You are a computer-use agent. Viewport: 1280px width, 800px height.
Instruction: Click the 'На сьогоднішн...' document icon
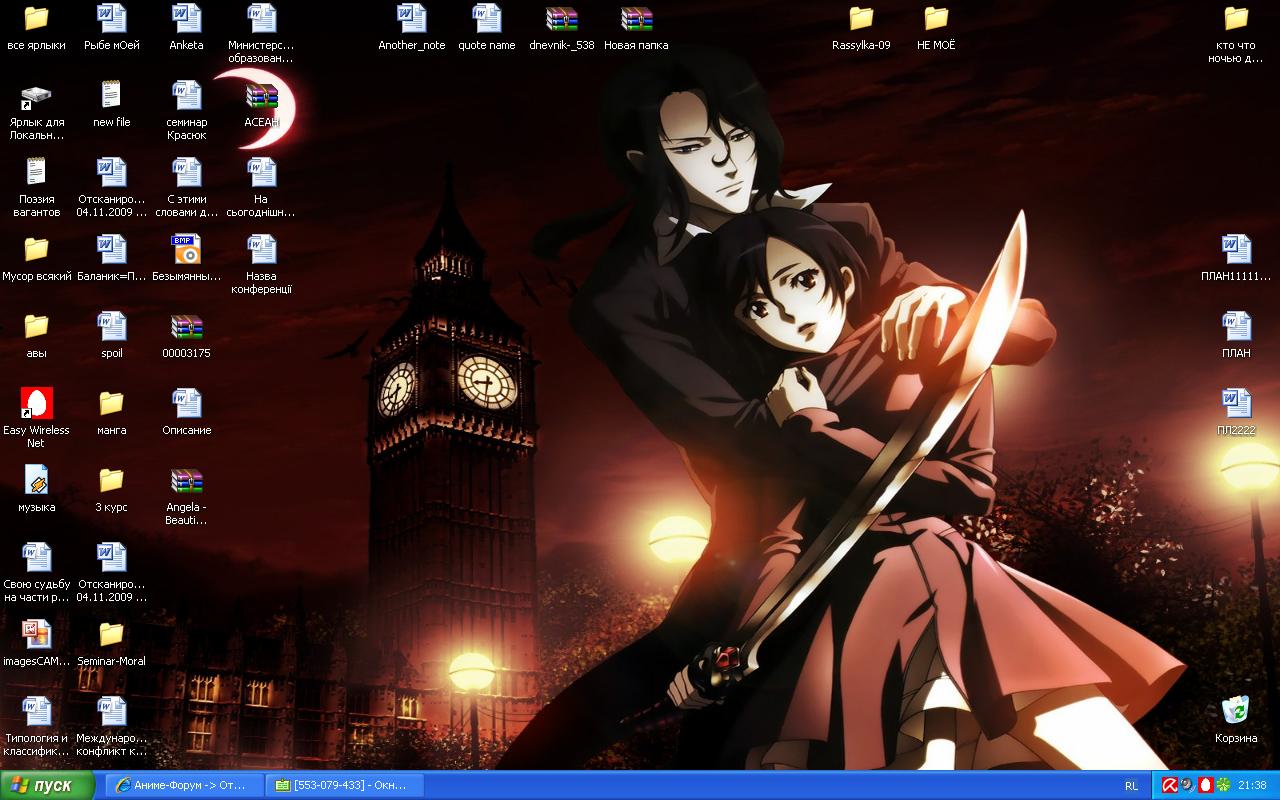pyautogui.click(x=261, y=173)
